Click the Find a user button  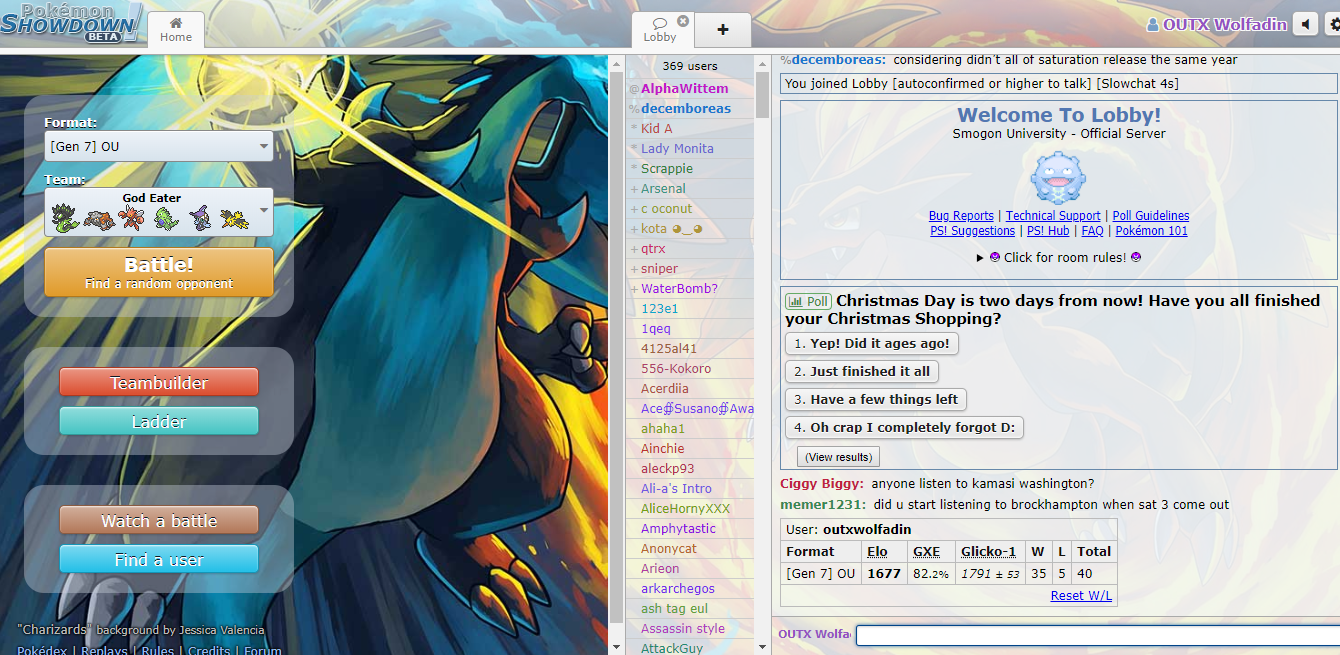click(159, 559)
